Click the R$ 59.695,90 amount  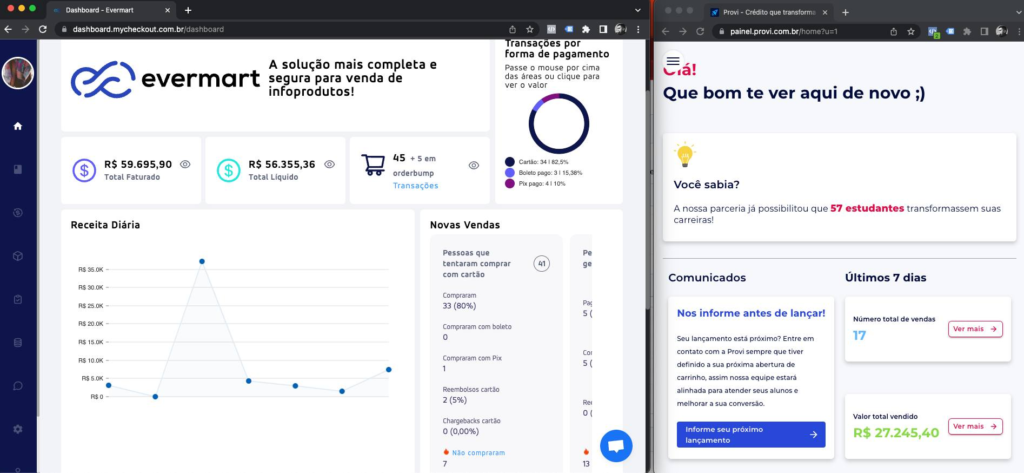[138, 165]
